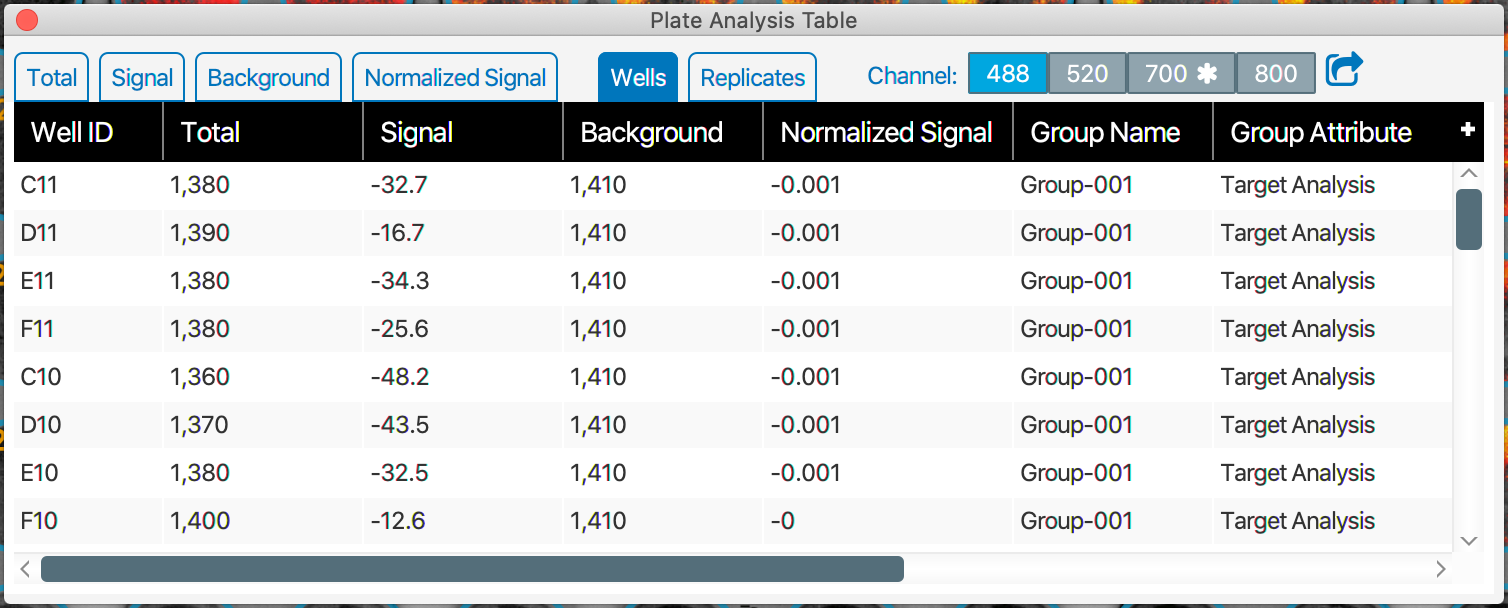Click the Background column header
Image resolution: width=1508 pixels, height=608 pixels.
pos(663,132)
